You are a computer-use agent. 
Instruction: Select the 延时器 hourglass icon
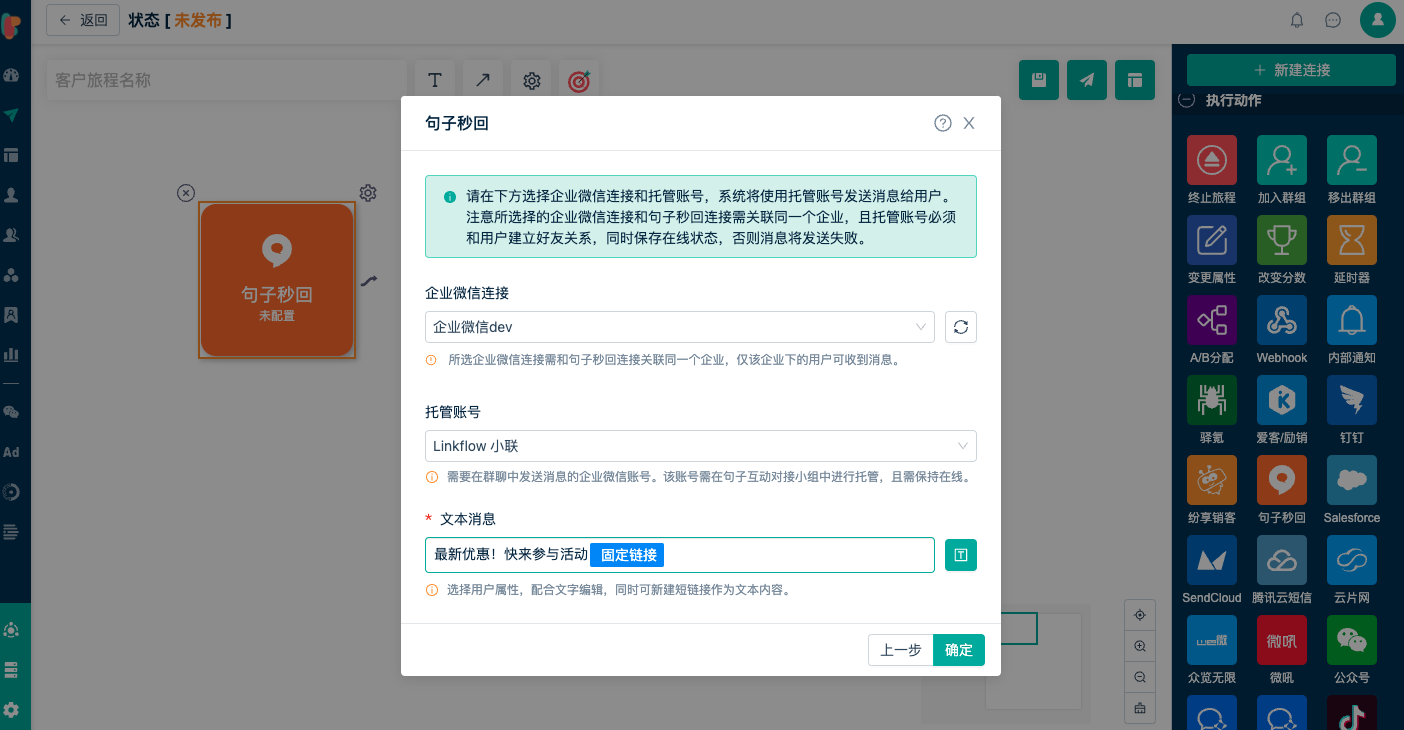click(x=1352, y=240)
